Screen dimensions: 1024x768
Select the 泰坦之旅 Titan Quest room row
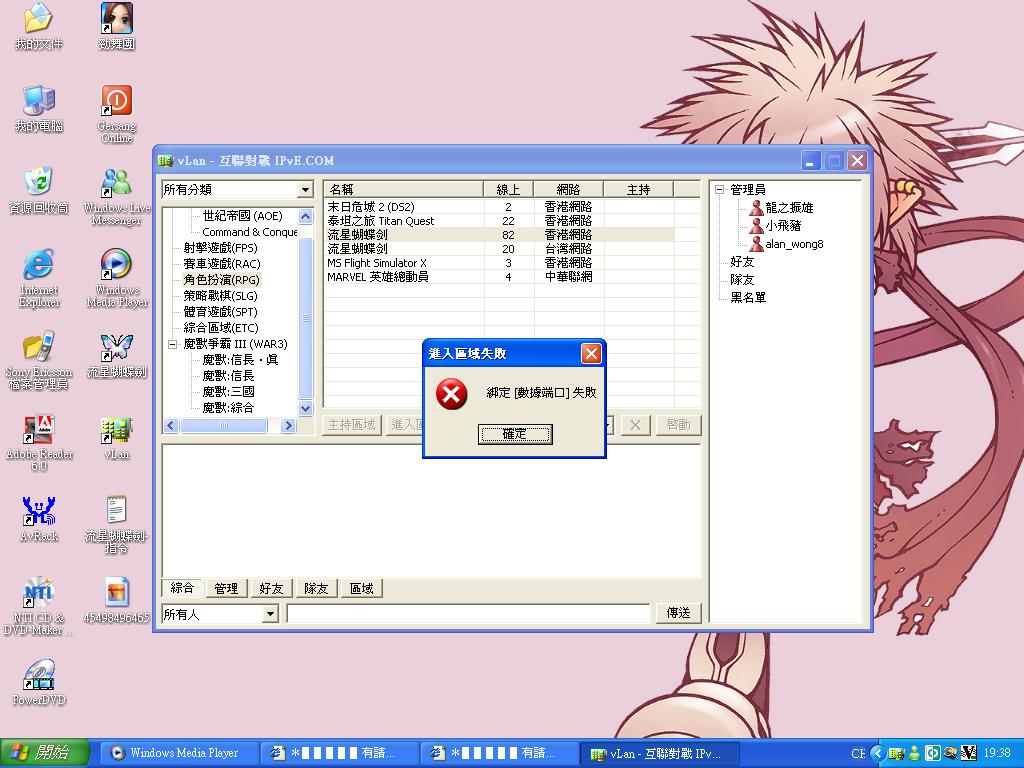point(499,221)
